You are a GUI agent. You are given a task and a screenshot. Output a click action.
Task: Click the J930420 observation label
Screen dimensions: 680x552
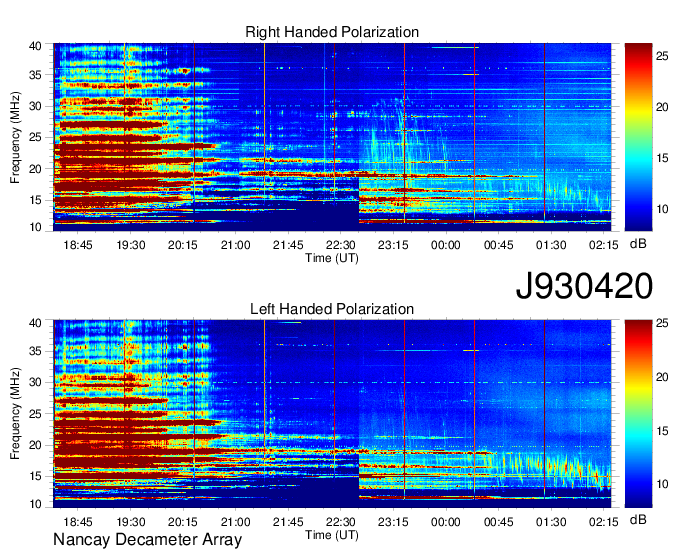coord(584,286)
